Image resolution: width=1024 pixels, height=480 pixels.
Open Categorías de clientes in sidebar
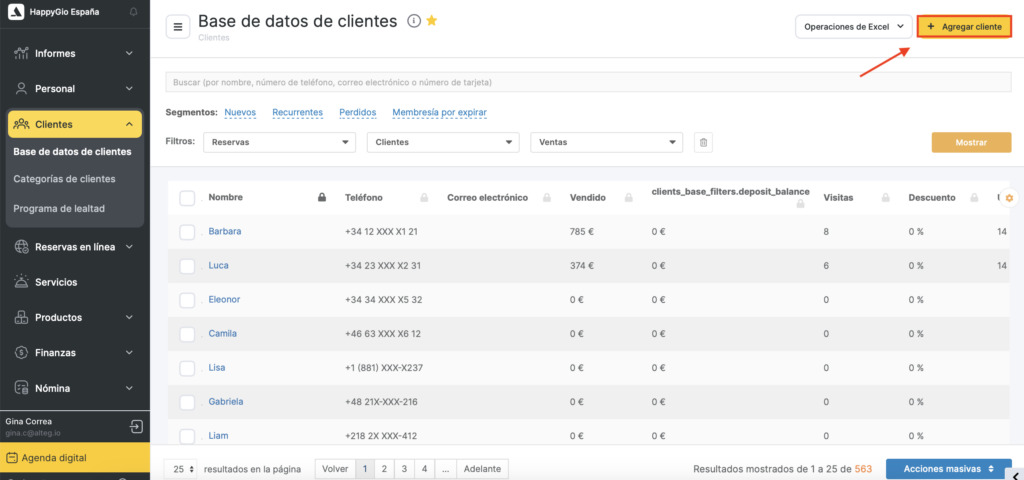coord(64,179)
